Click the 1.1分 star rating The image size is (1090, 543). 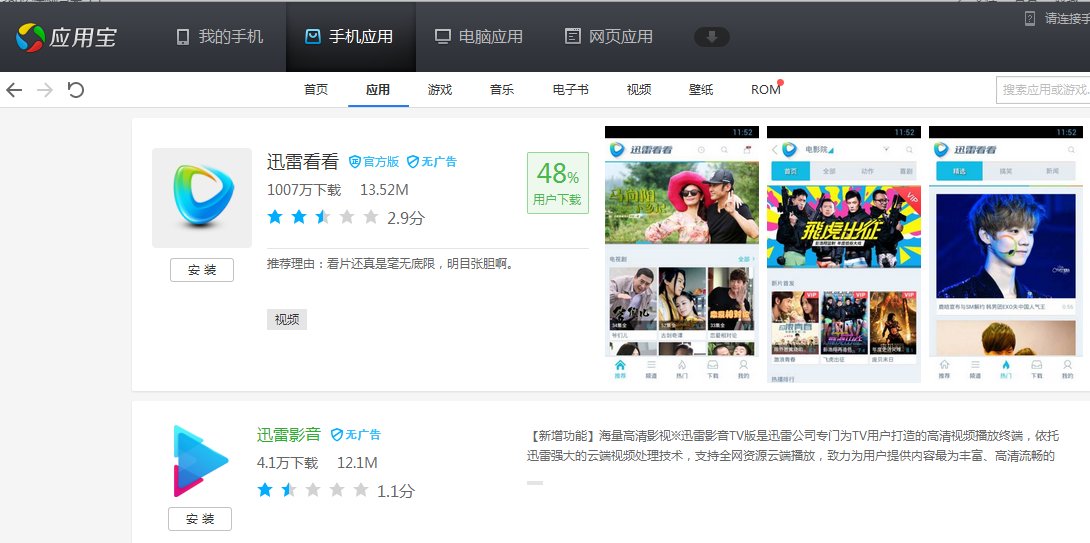[x=336, y=490]
